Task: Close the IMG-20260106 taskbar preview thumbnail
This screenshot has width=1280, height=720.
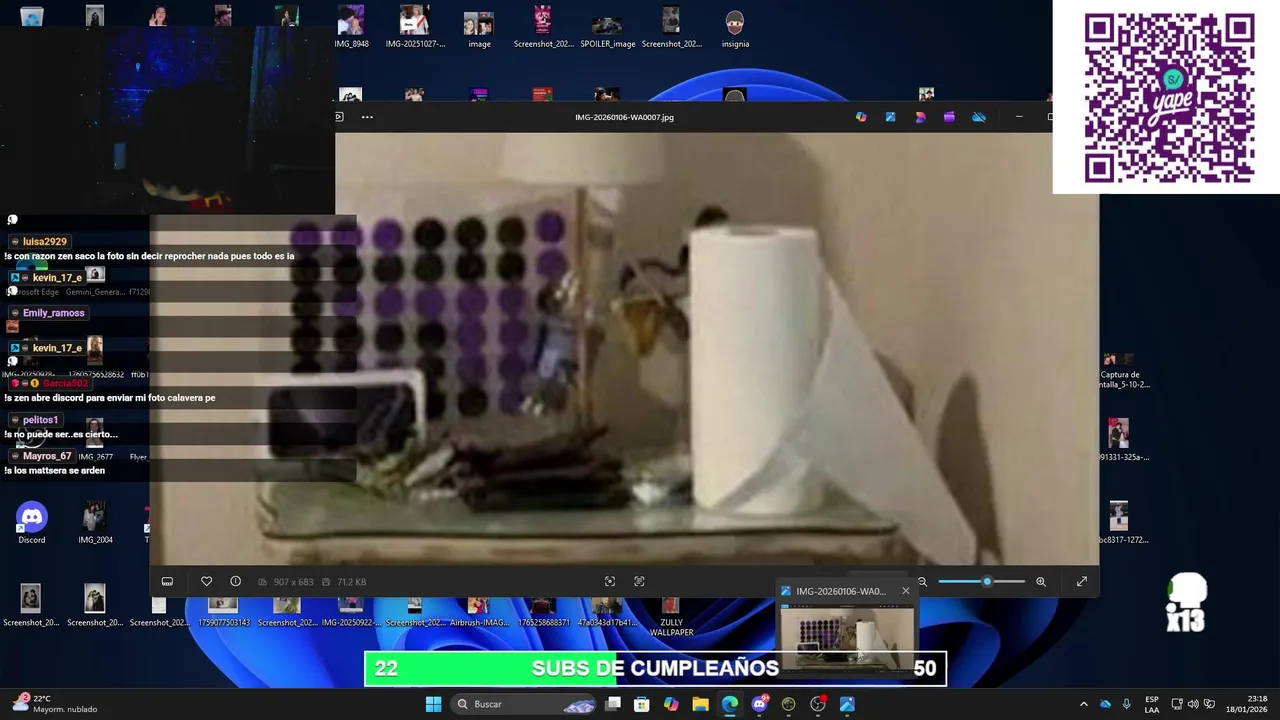Action: 906,591
